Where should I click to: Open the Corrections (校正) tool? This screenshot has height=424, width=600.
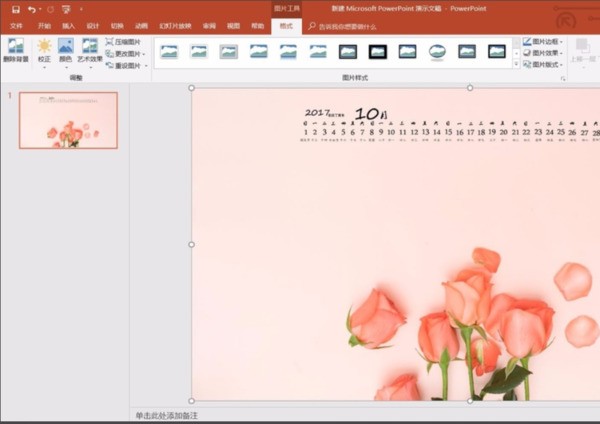[x=44, y=51]
